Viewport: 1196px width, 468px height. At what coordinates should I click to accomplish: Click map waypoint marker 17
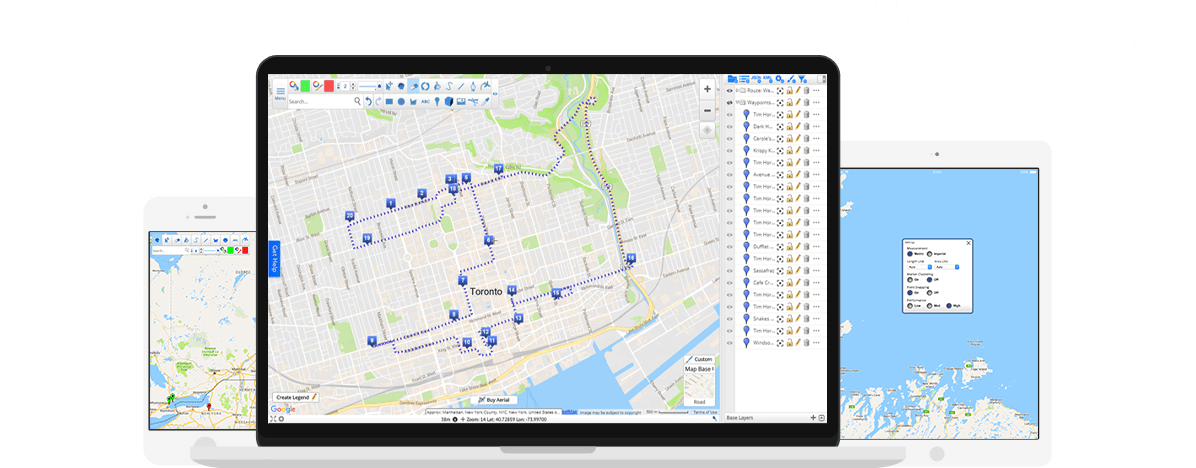tap(498, 168)
